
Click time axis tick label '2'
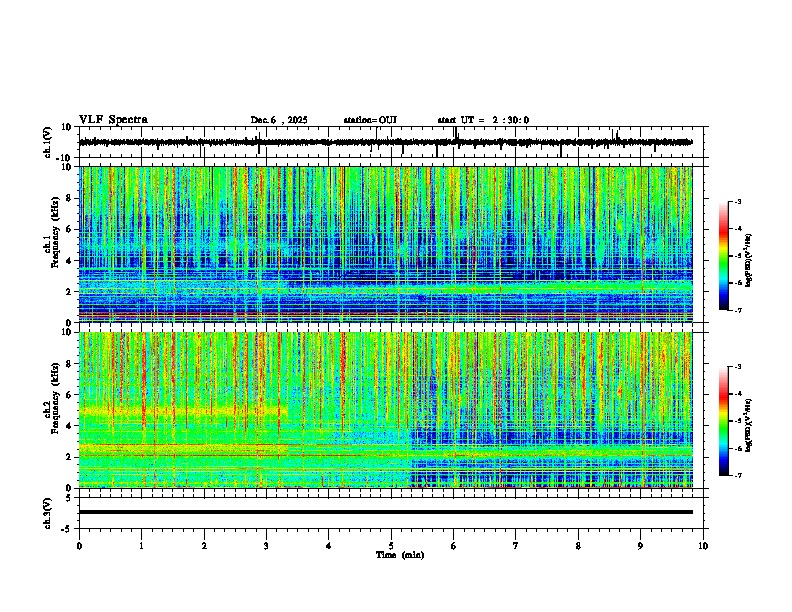click(204, 546)
